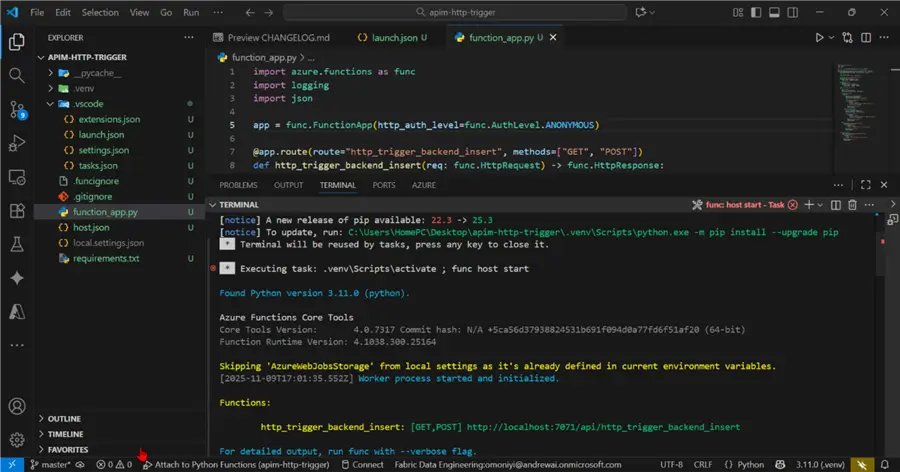Click Attach to Python Functions debug target

pos(236,465)
